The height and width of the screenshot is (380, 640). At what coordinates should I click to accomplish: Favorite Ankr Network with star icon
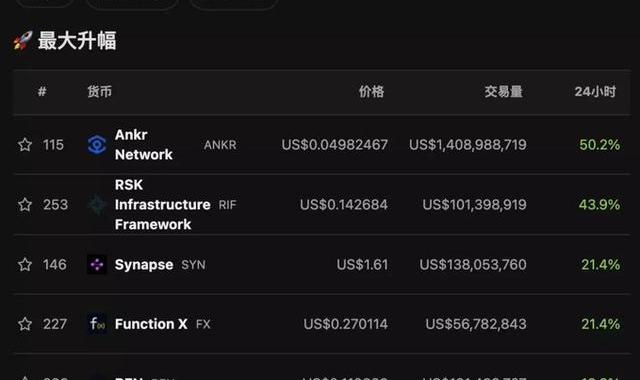[x=25, y=144]
